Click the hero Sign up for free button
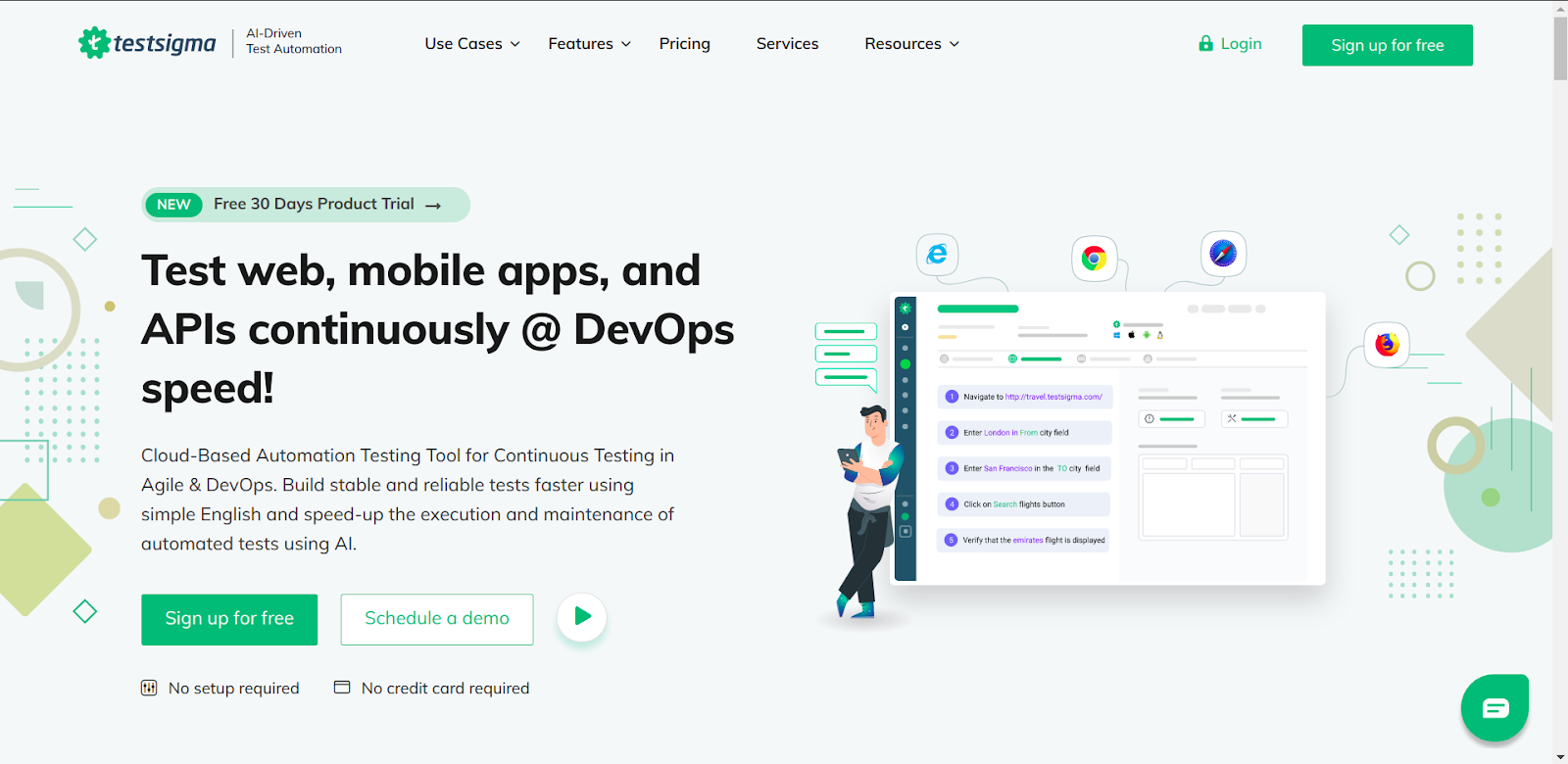The height and width of the screenshot is (764, 1568). coord(229,619)
